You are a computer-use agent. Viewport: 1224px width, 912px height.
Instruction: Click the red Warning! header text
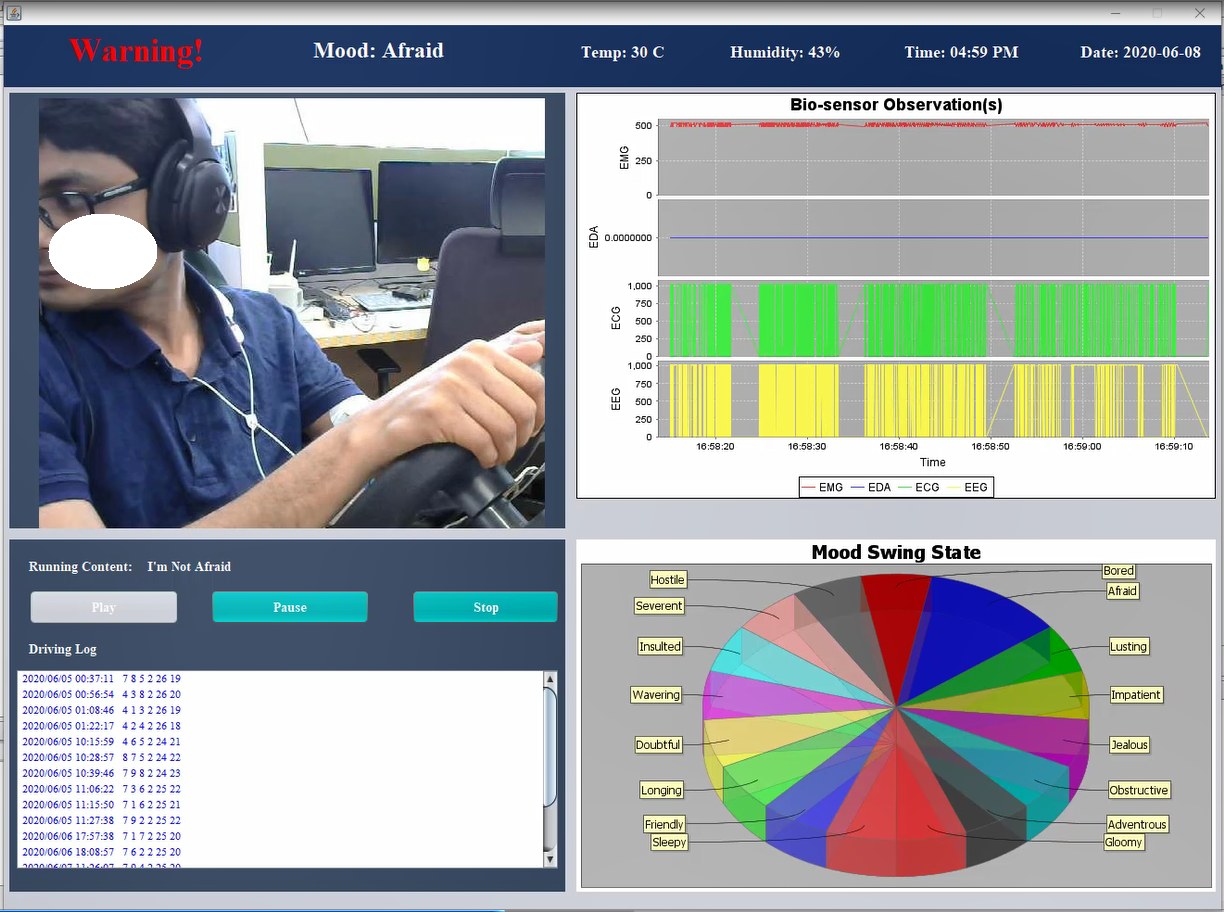pyautogui.click(x=136, y=50)
